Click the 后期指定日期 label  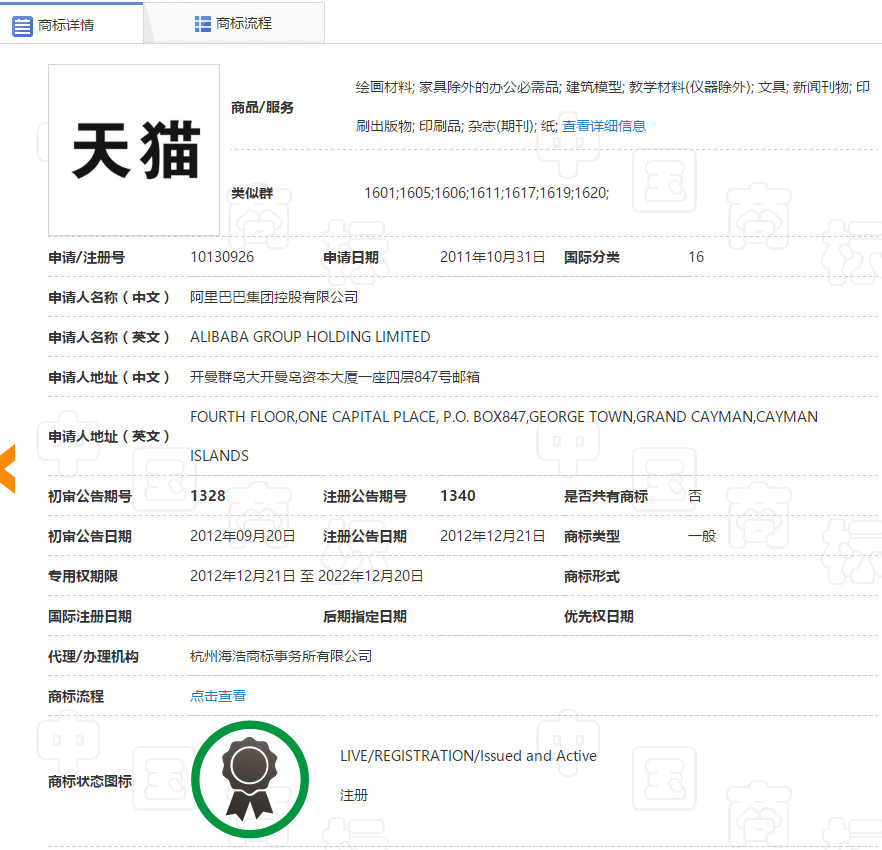click(364, 617)
